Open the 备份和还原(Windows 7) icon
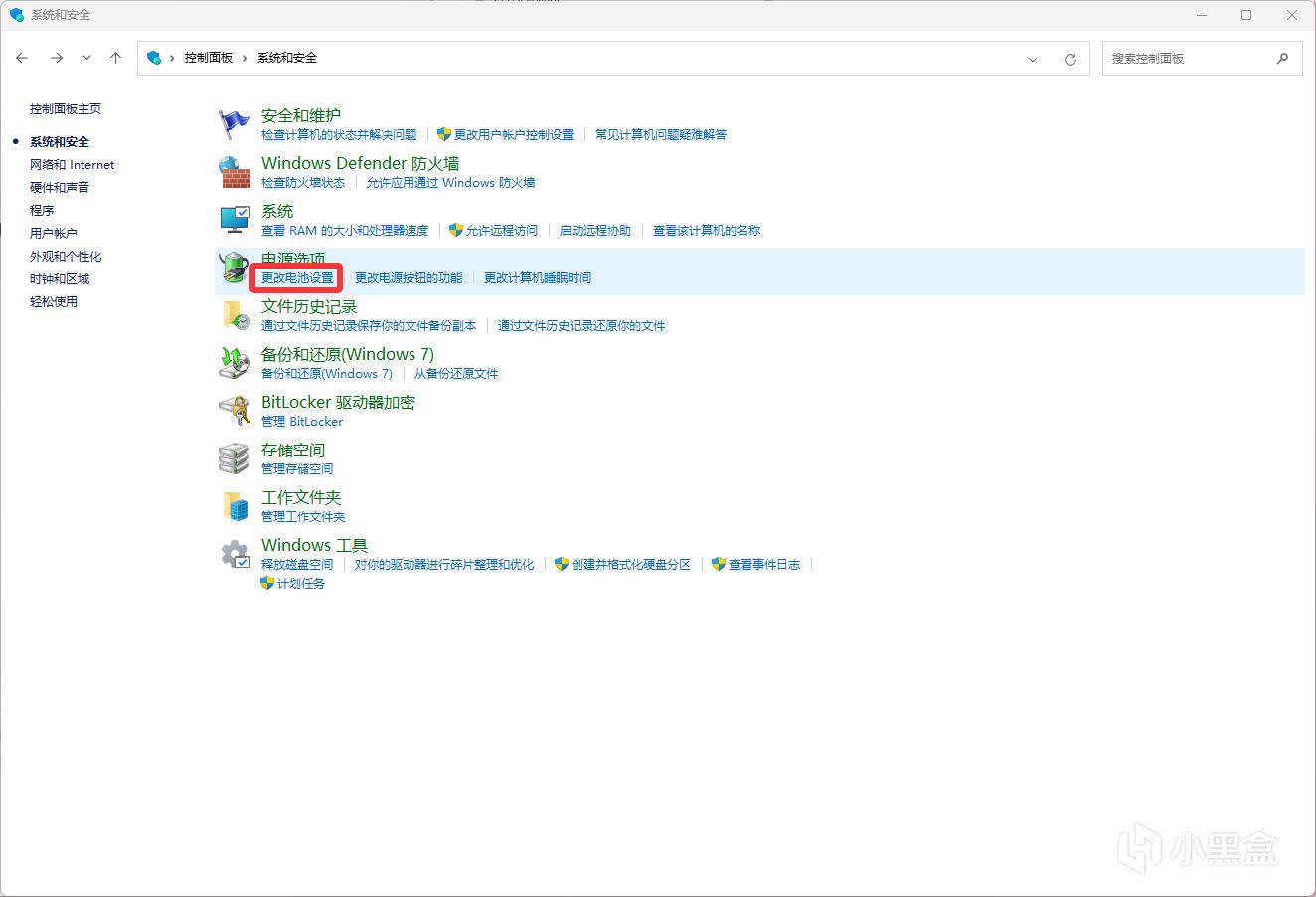This screenshot has width=1316, height=897. (235, 363)
